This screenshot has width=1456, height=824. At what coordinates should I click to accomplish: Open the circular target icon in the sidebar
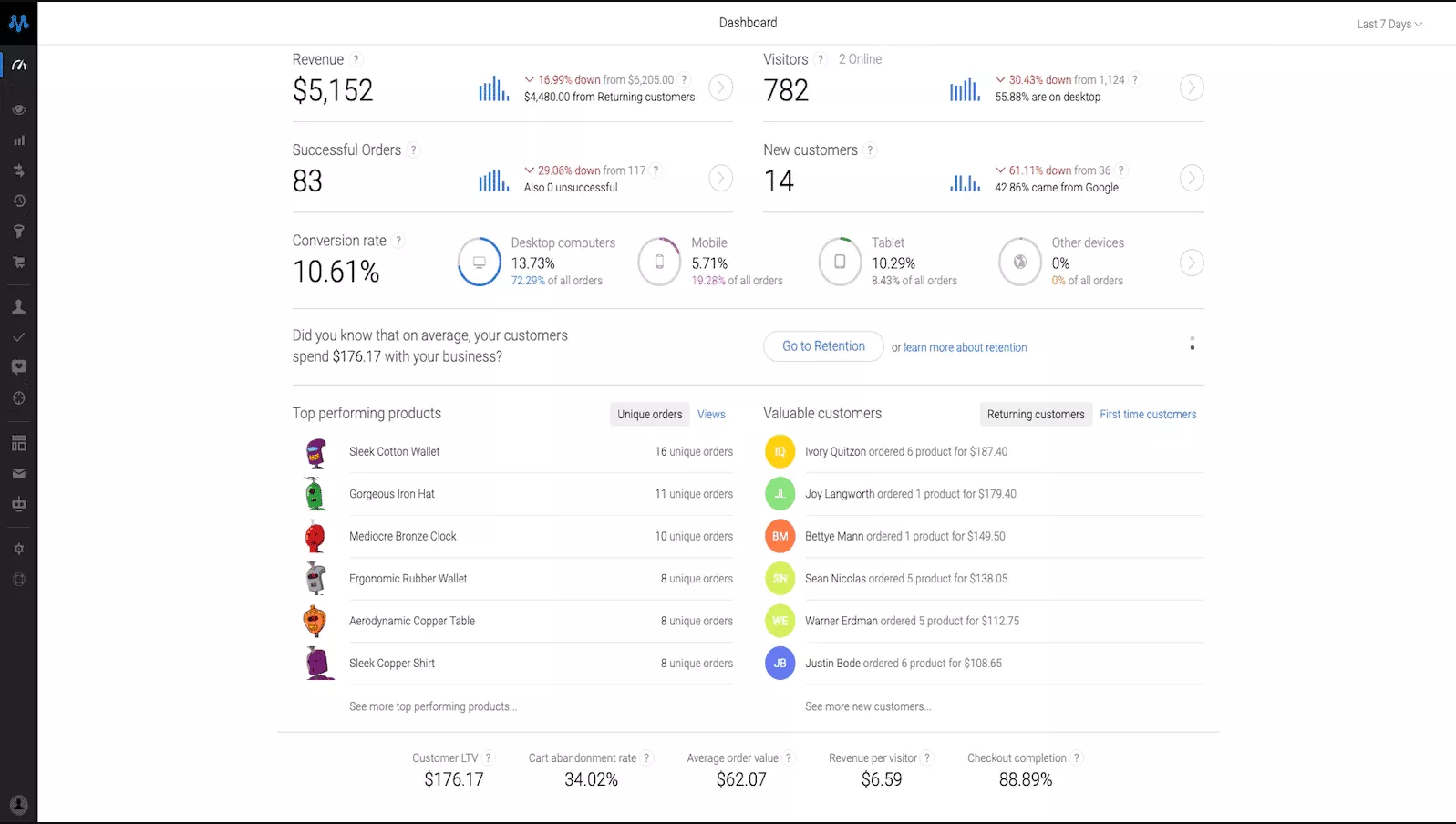(18, 398)
